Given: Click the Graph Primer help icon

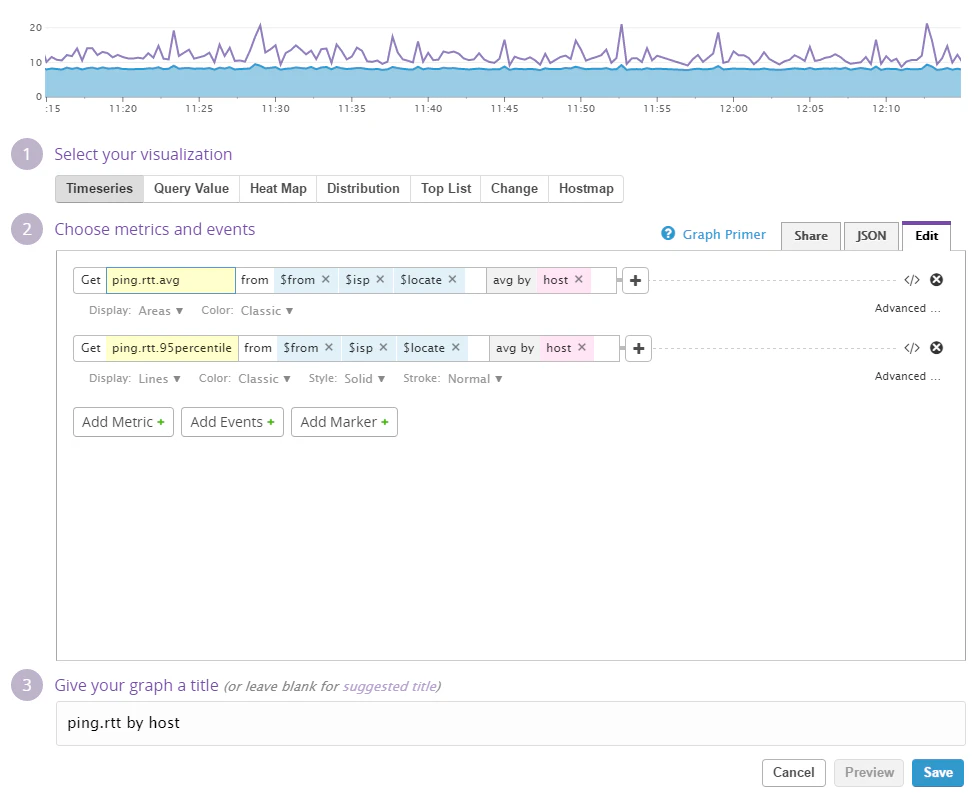Looking at the screenshot, I should pos(668,234).
